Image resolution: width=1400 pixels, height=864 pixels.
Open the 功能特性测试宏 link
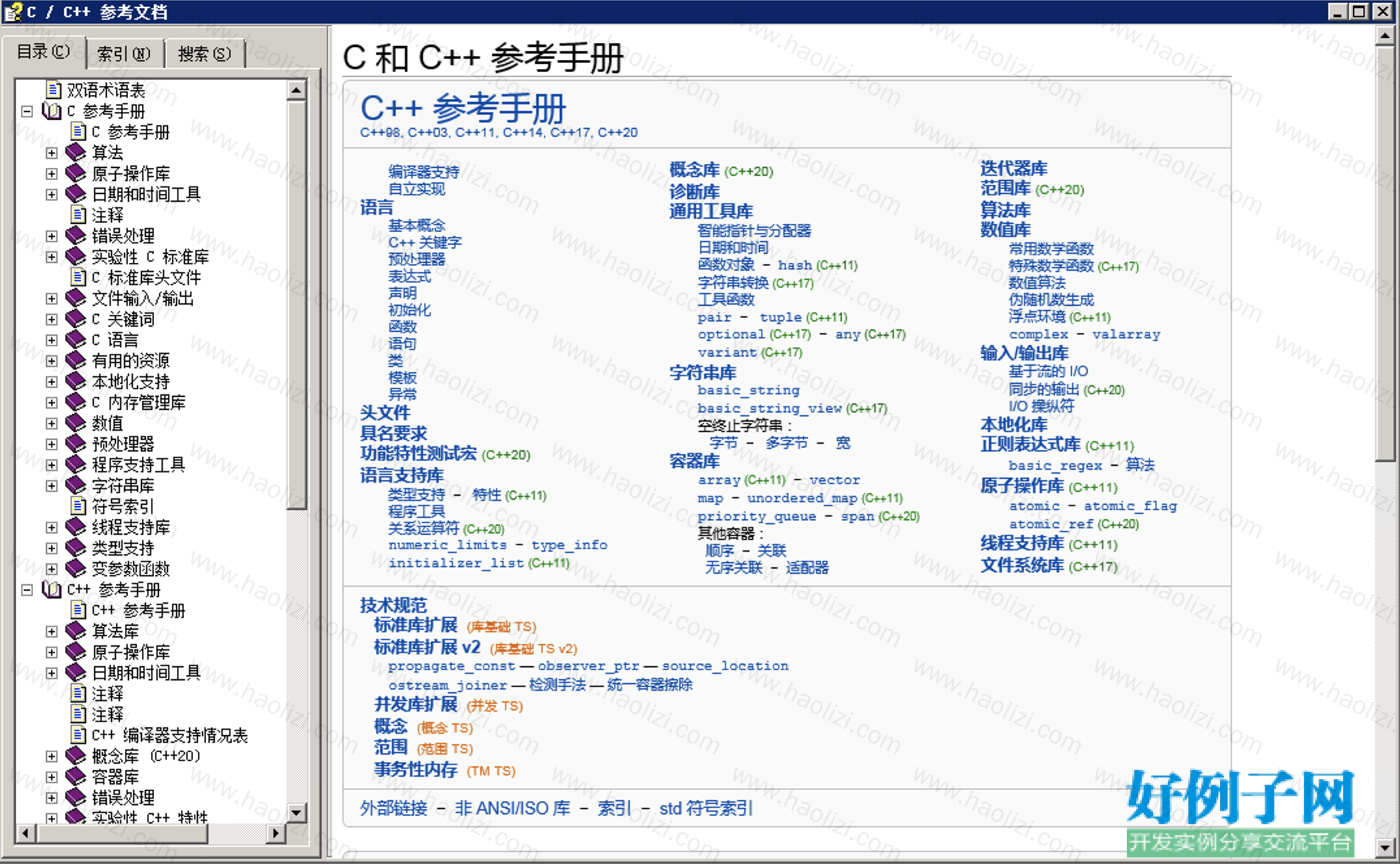click(418, 453)
